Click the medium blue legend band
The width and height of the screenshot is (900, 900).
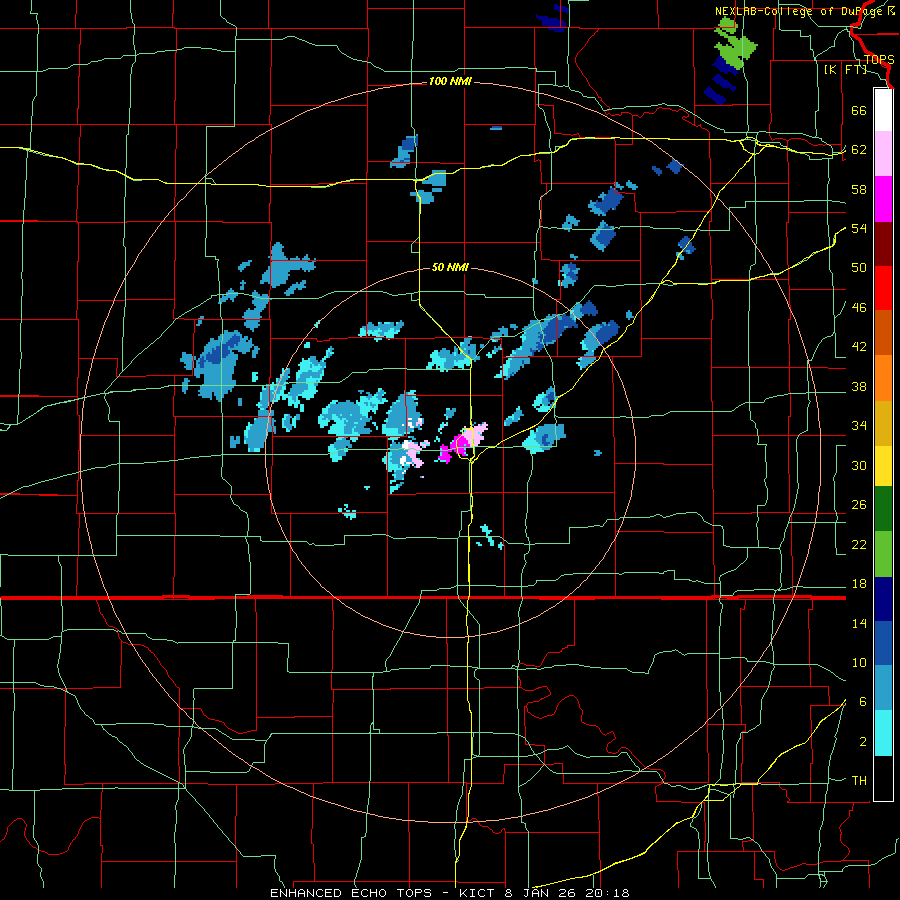click(883, 643)
